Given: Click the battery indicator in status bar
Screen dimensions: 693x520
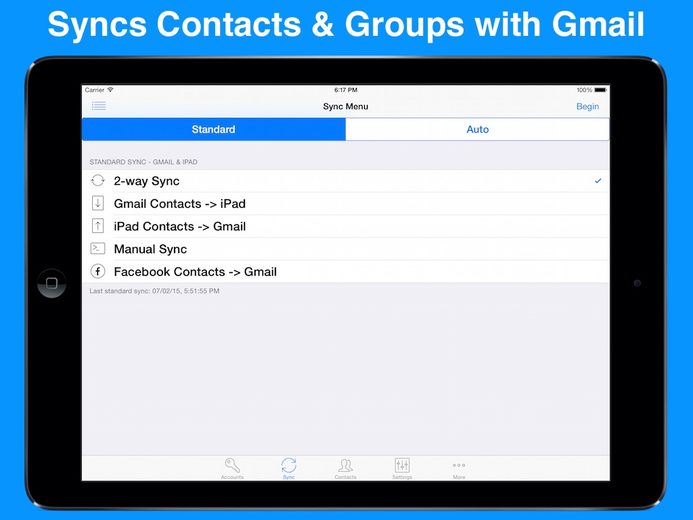Looking at the screenshot, I should [x=601, y=90].
